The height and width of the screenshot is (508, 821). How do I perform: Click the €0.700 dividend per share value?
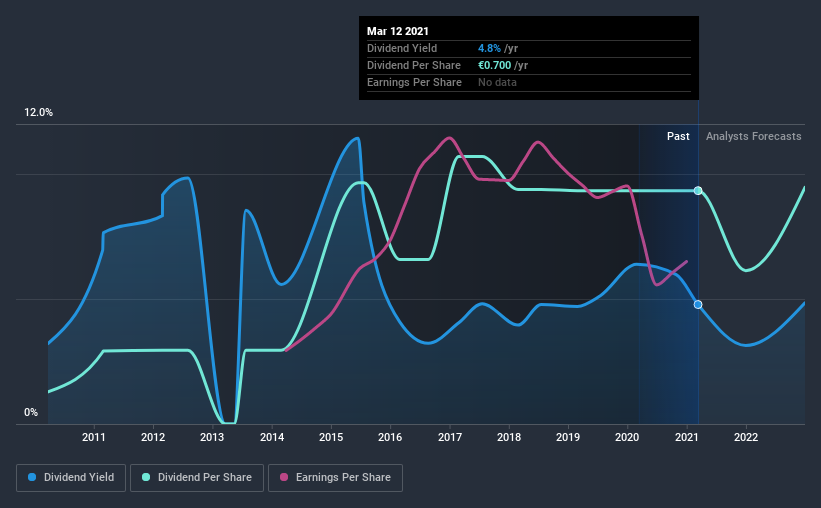click(x=494, y=65)
